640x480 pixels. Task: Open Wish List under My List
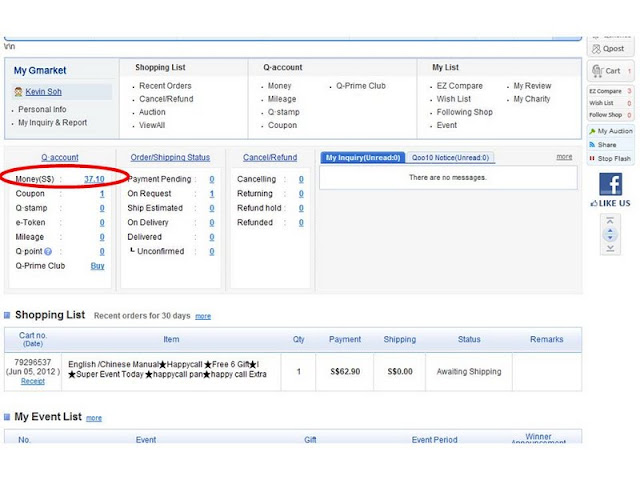click(453, 99)
